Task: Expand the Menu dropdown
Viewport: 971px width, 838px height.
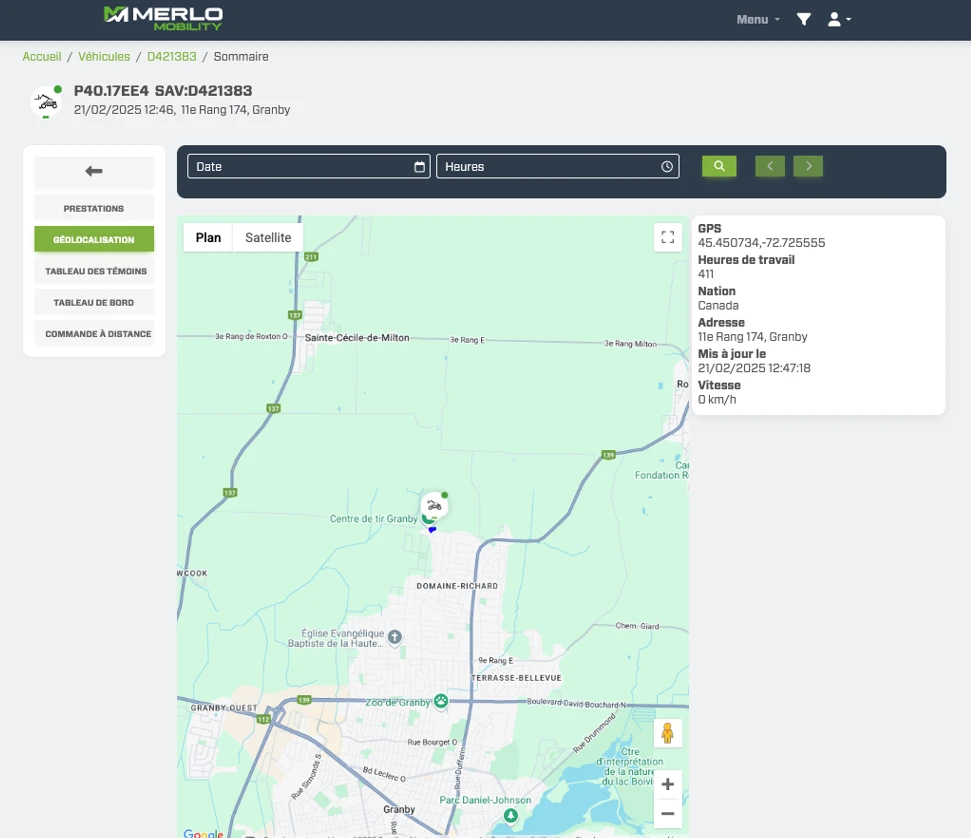Action: pos(758,19)
